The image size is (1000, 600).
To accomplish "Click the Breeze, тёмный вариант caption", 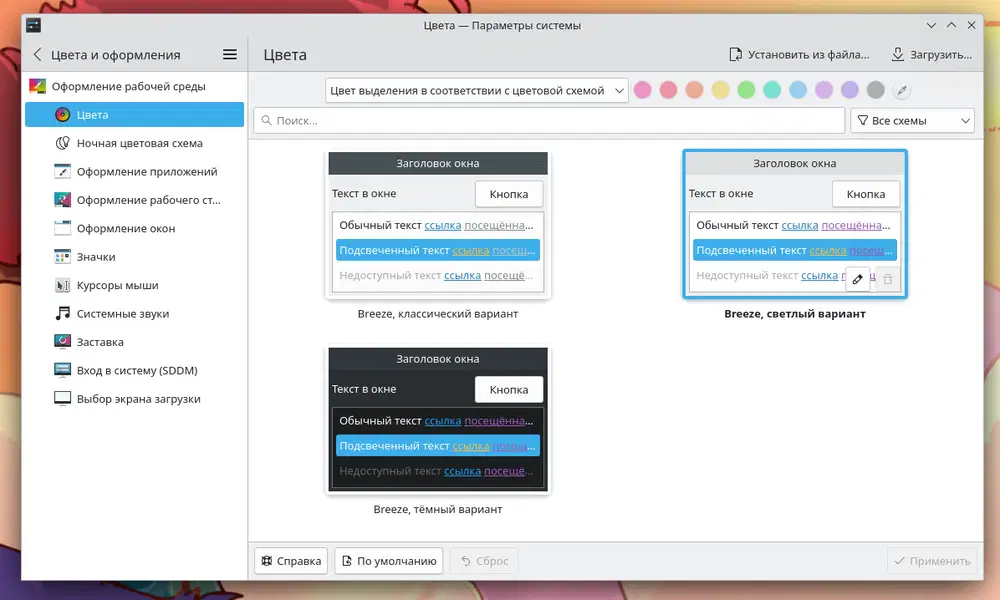I will pos(438,509).
